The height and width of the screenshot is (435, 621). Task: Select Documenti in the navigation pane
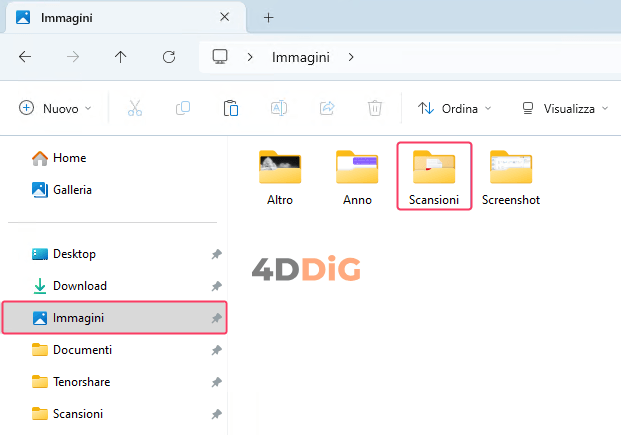point(82,350)
